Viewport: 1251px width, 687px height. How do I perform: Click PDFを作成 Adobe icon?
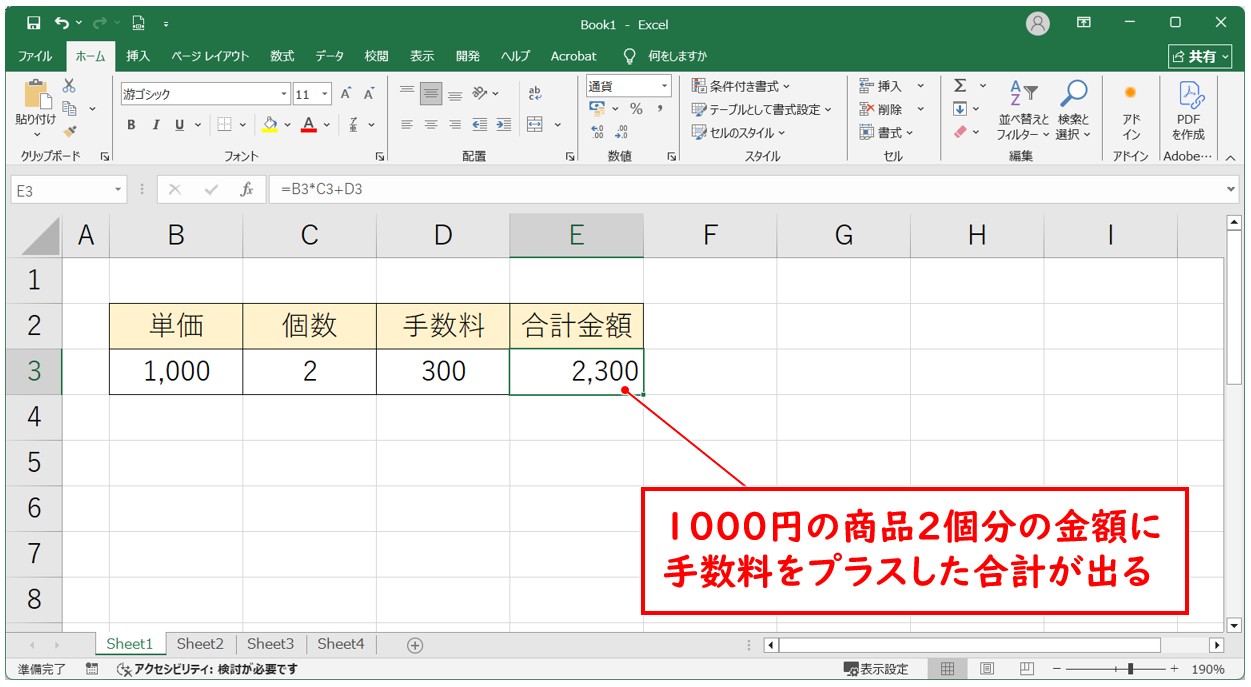(1190, 110)
